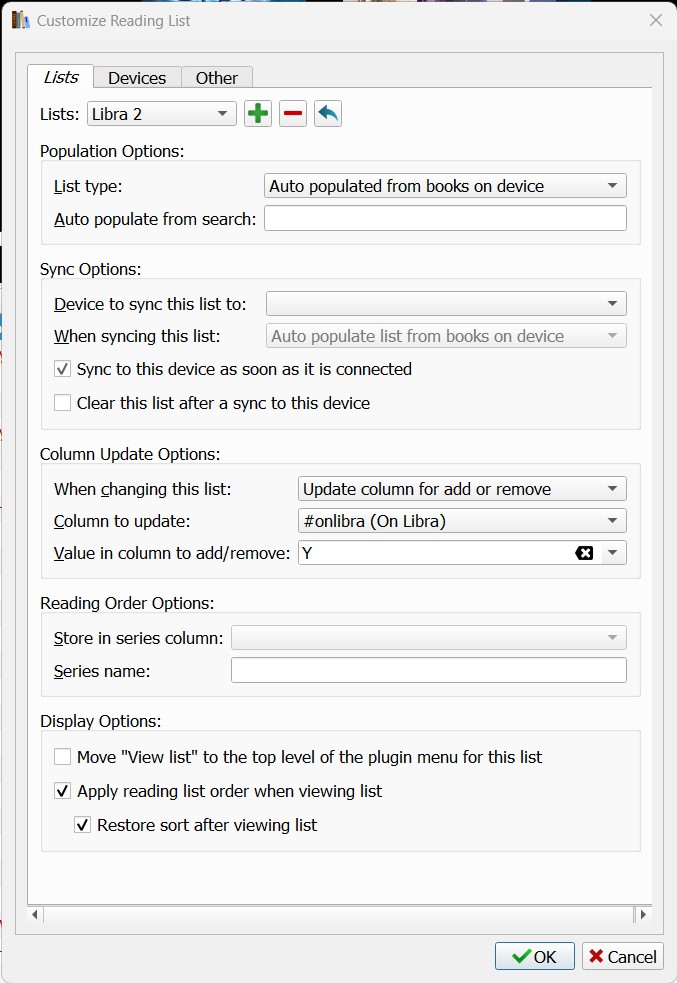The height and width of the screenshot is (983, 677).
Task: Click the green plus add list icon
Action: pyautogui.click(x=258, y=114)
